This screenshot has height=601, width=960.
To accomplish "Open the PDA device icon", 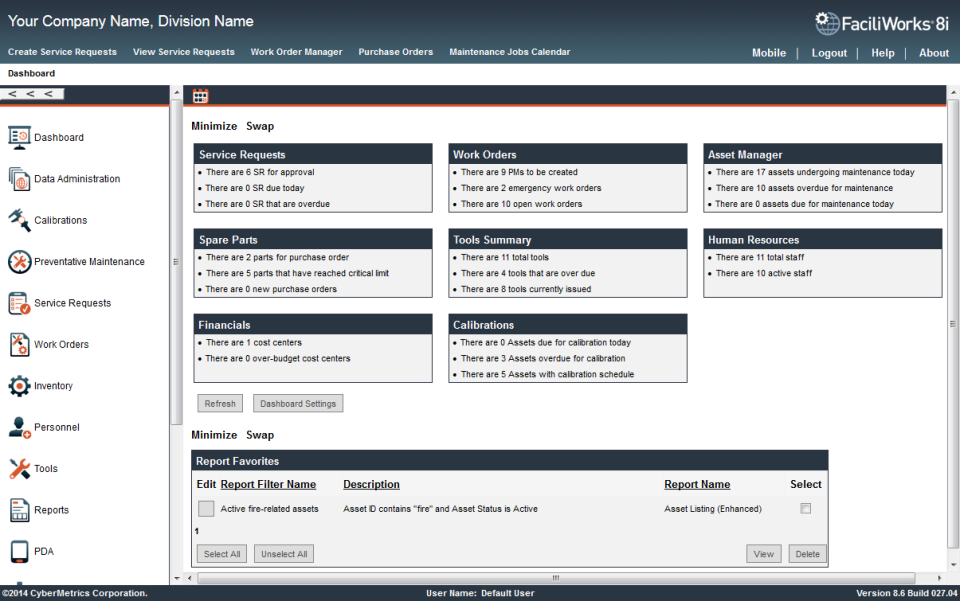I will 19,551.
